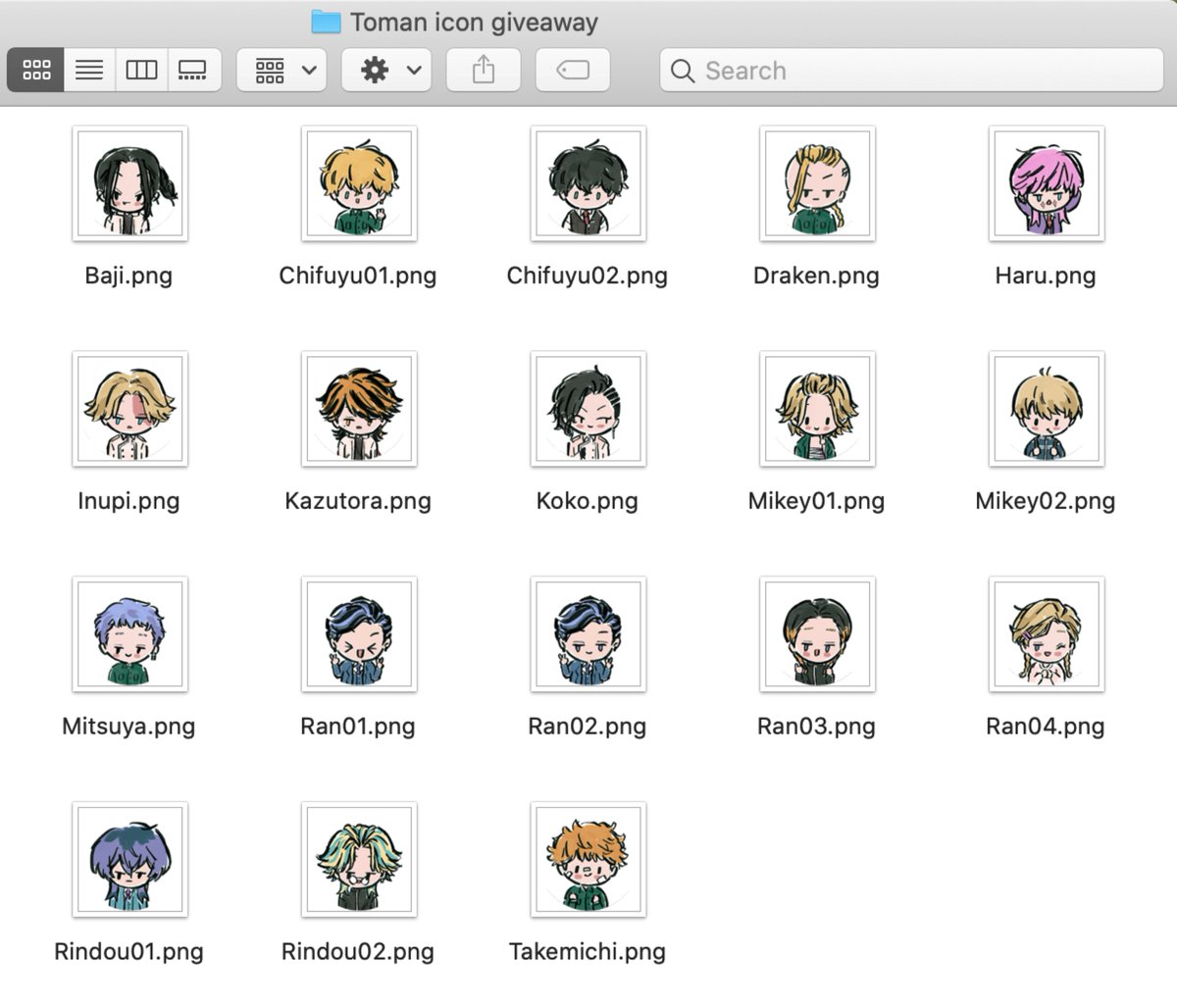1177x1008 pixels.
Task: Click the file name Ran01.png
Action: [358, 727]
